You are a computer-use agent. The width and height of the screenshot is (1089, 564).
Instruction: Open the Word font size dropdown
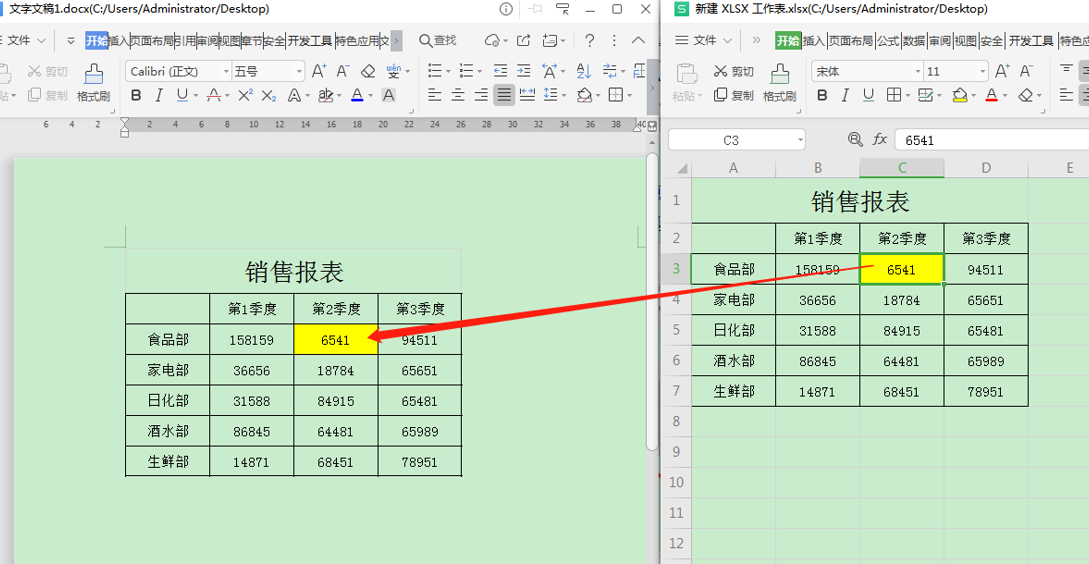(299, 72)
